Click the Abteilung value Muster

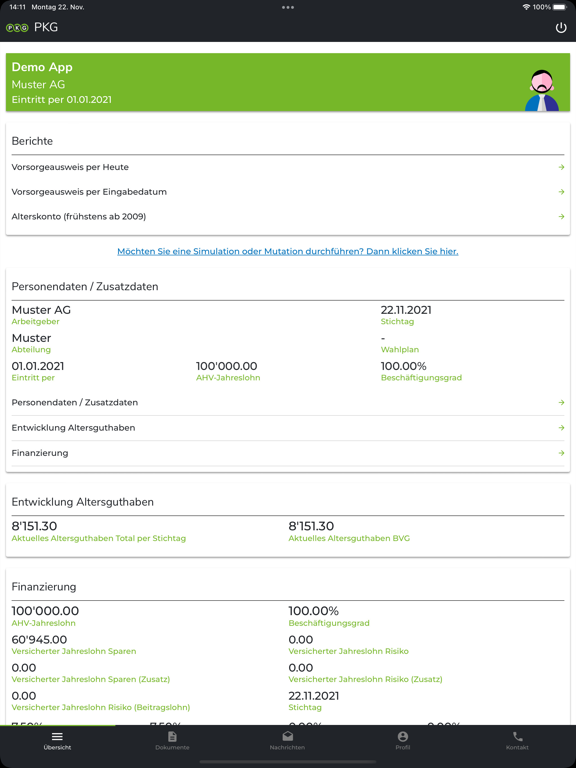pyautogui.click(x=31, y=338)
